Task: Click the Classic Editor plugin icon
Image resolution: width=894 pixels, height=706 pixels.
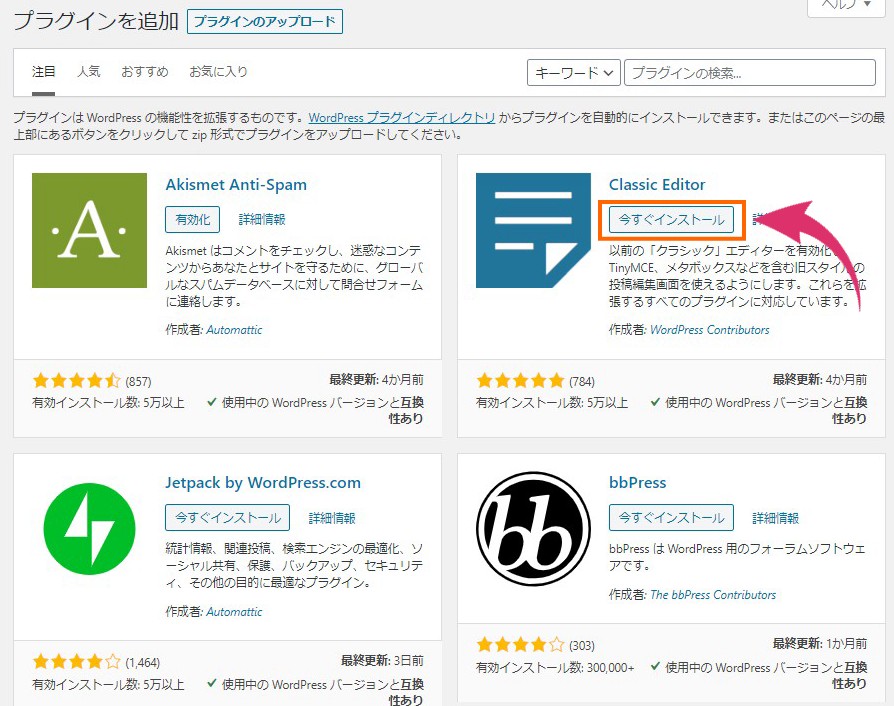Action: click(x=533, y=230)
